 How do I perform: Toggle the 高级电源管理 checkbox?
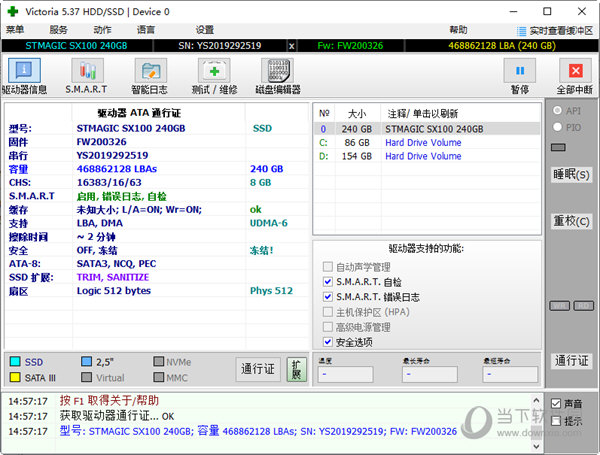(328, 327)
